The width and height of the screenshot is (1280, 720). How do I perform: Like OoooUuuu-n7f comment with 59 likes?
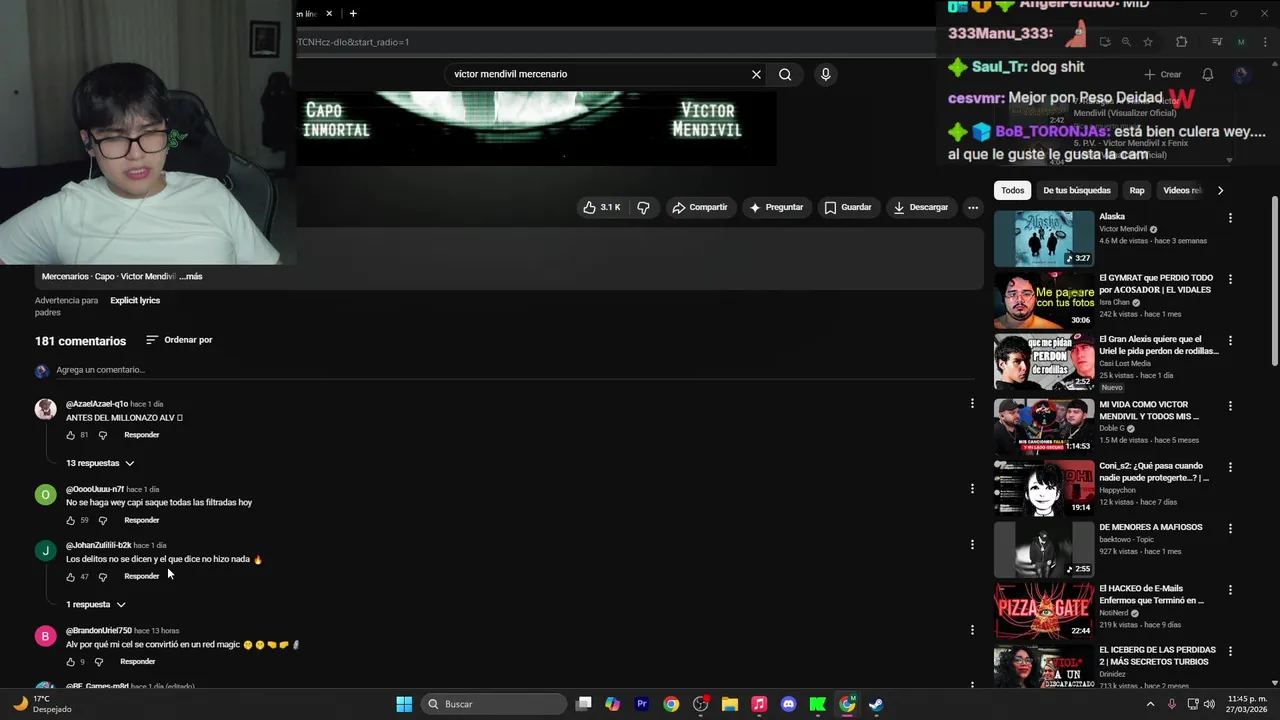pyautogui.click(x=71, y=520)
